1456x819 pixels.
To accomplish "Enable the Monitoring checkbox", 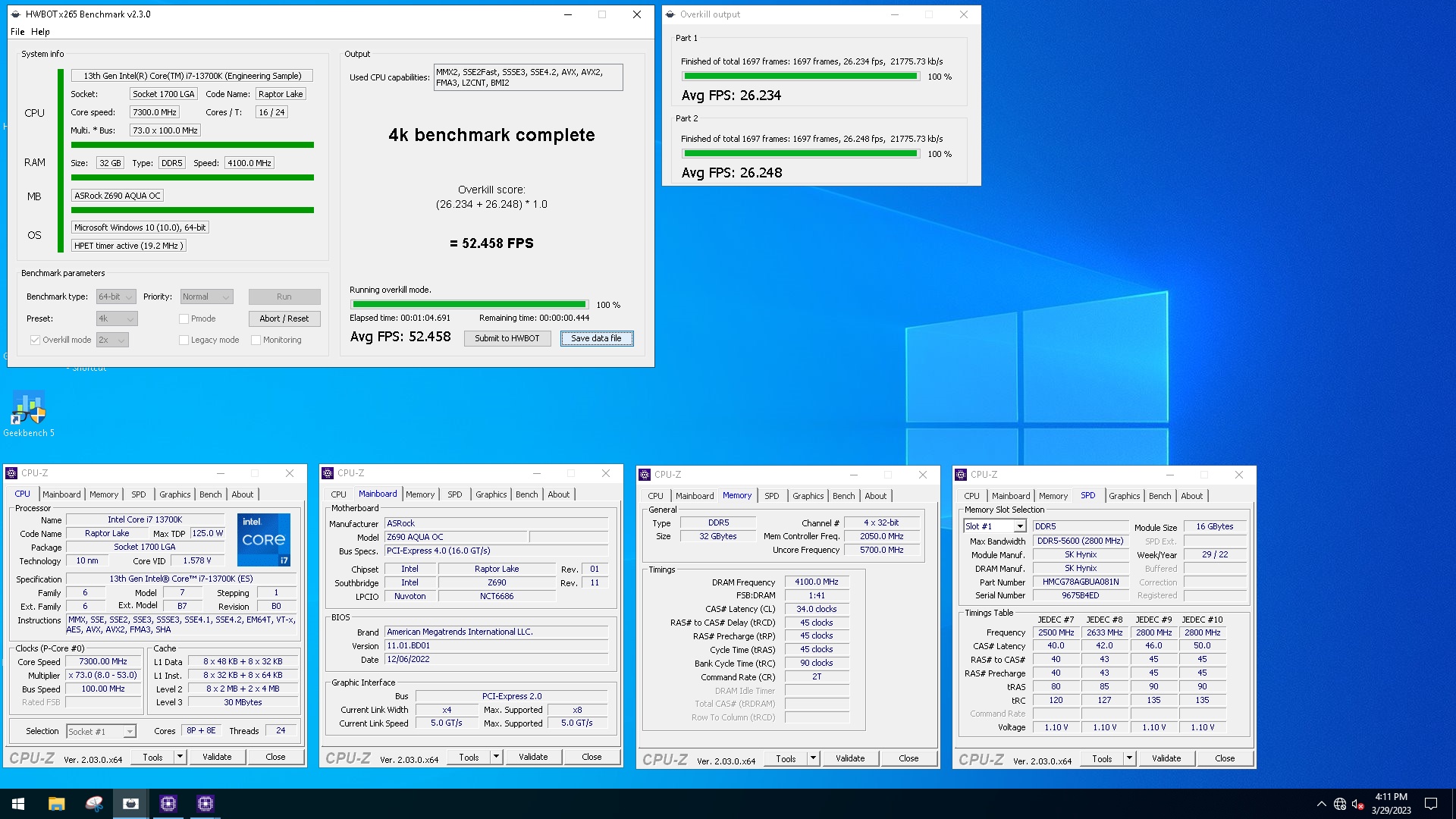I will pos(256,340).
